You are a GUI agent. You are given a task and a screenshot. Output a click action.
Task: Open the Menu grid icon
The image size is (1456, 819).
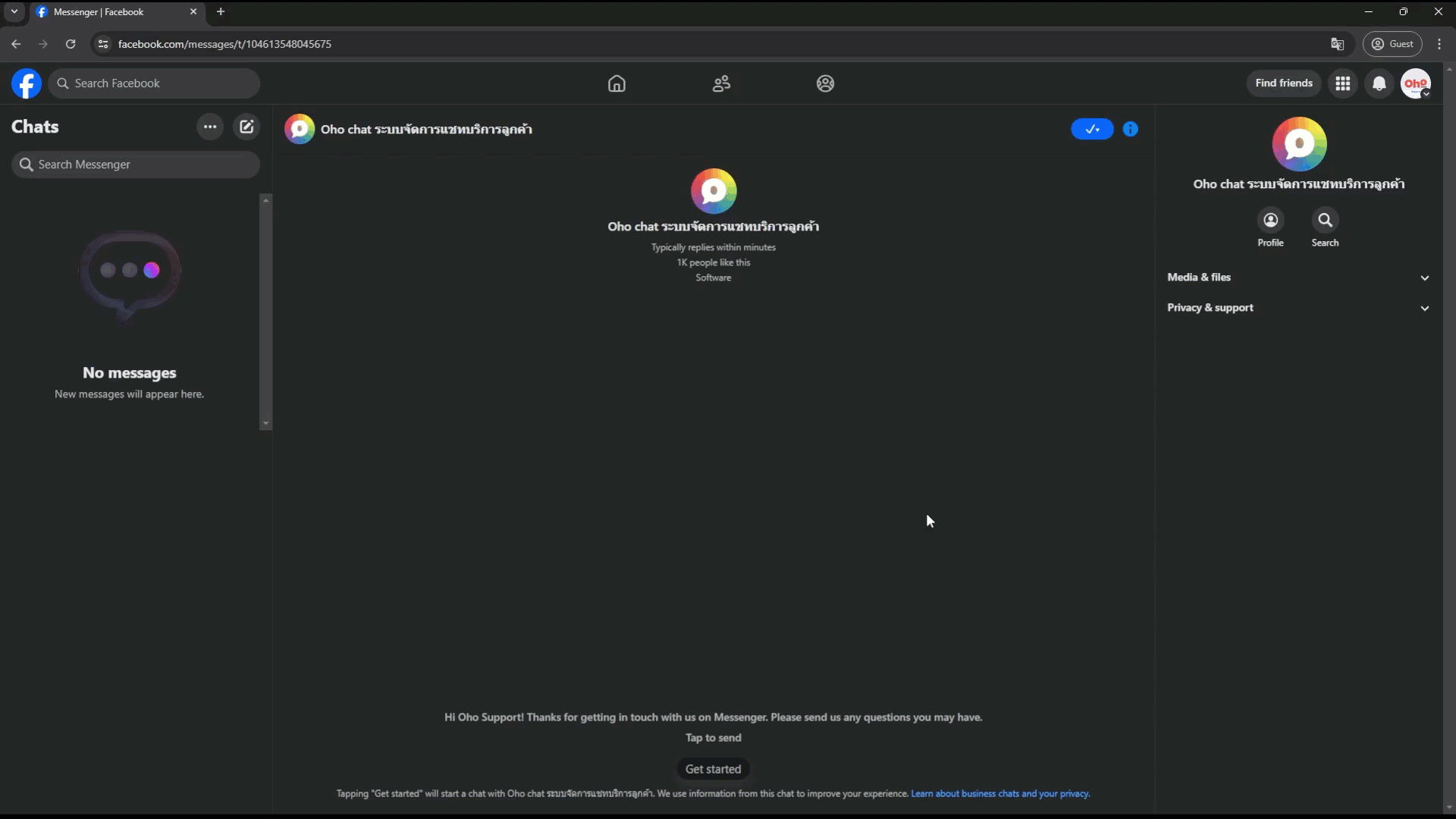tap(1343, 83)
